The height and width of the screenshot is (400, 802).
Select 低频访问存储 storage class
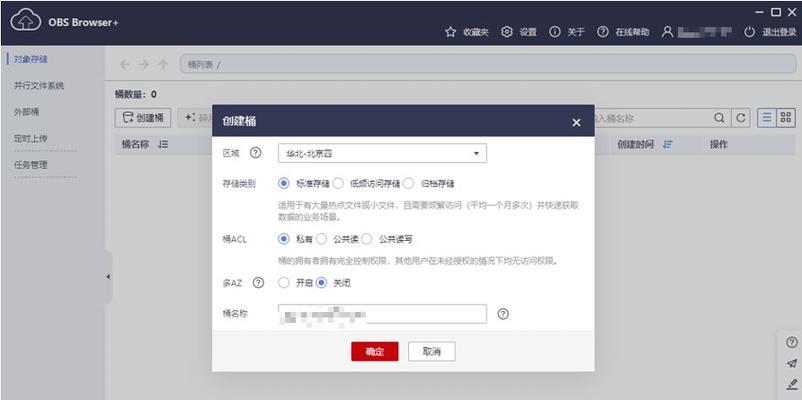point(338,183)
